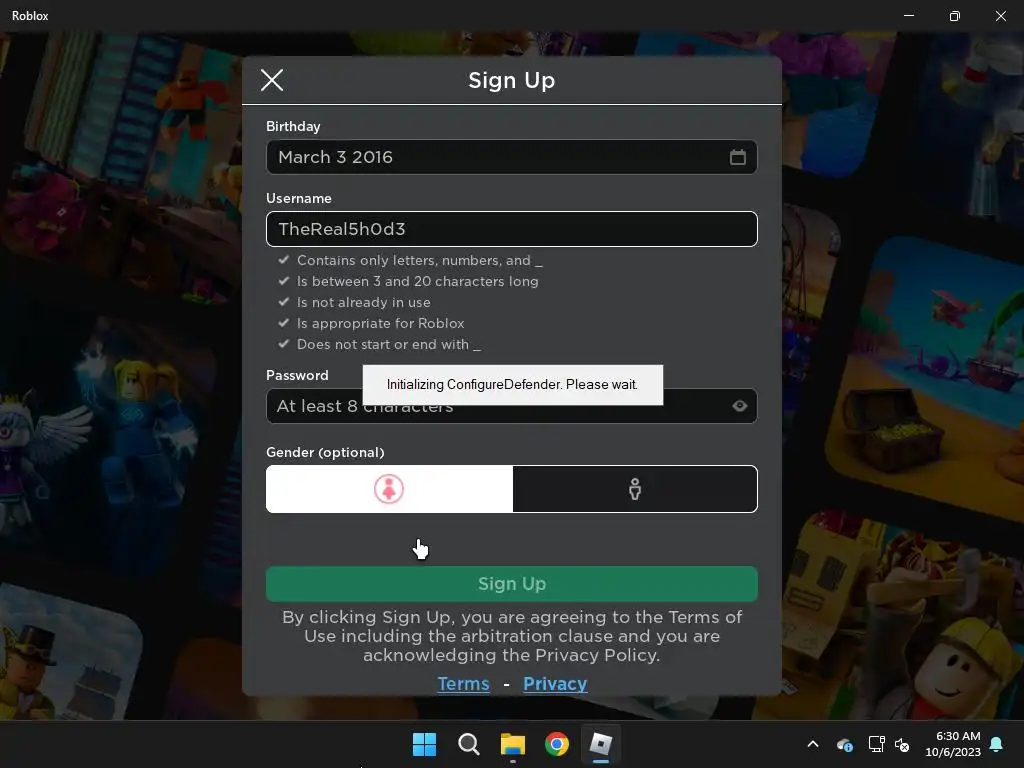The image size is (1024, 768).
Task: Click the Username field TheReal5h0d3
Action: 511,229
